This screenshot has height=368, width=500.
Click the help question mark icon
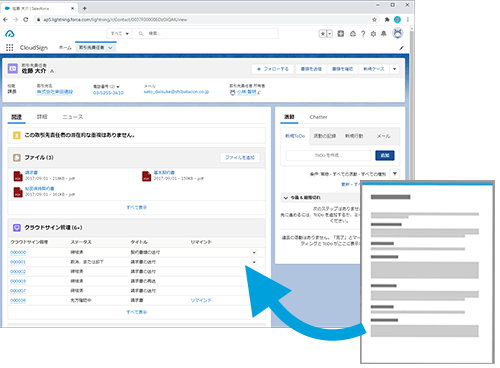363,34
